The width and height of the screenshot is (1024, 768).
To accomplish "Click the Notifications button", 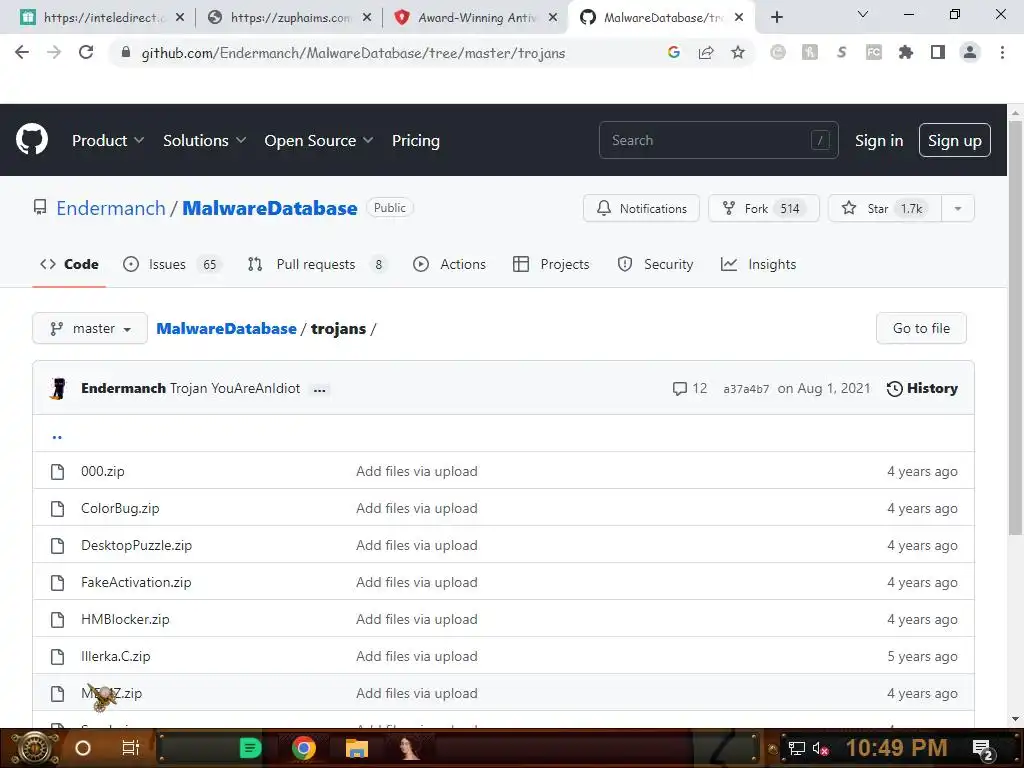I will (x=641, y=208).
